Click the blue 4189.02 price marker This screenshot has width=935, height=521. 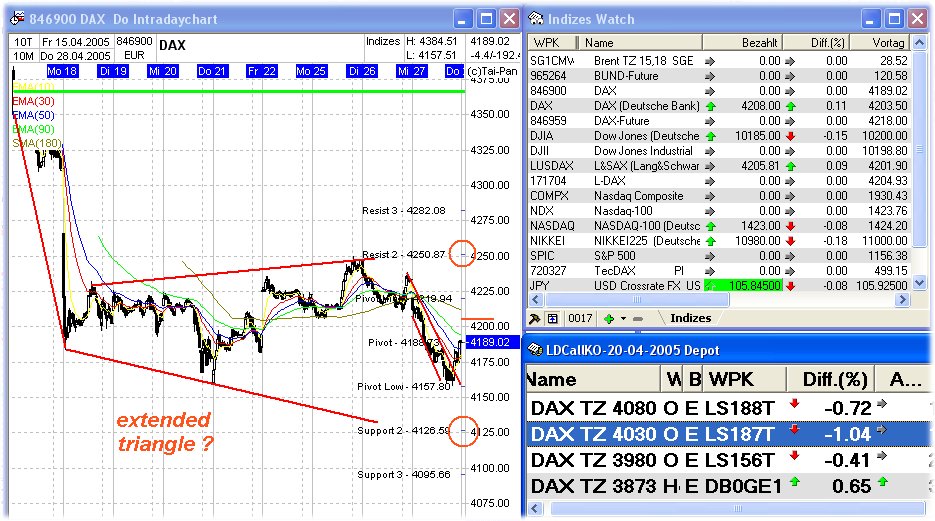pyautogui.click(x=493, y=342)
